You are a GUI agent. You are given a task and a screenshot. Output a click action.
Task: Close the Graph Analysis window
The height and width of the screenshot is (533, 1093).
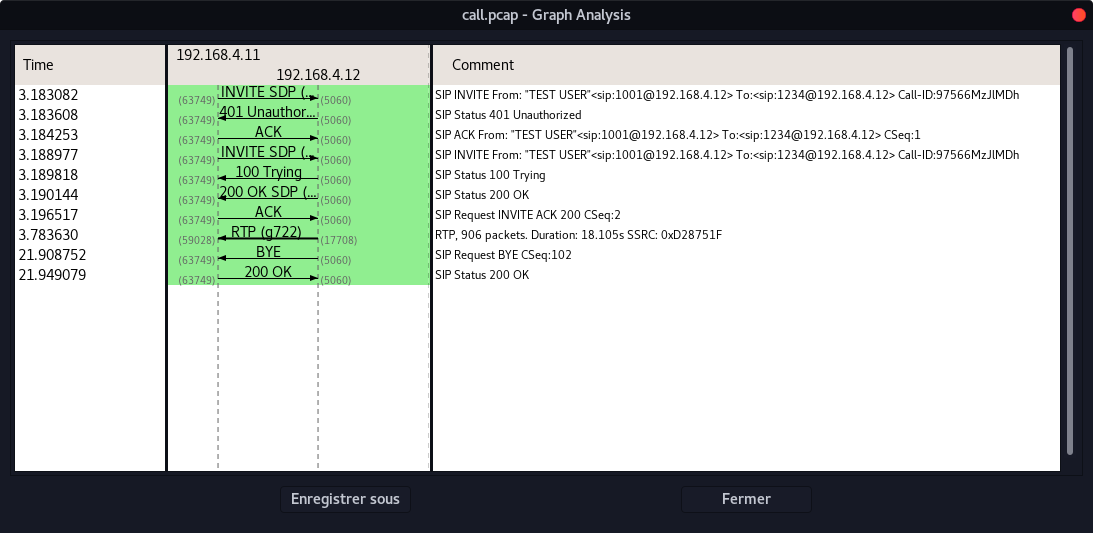(x=1078, y=15)
